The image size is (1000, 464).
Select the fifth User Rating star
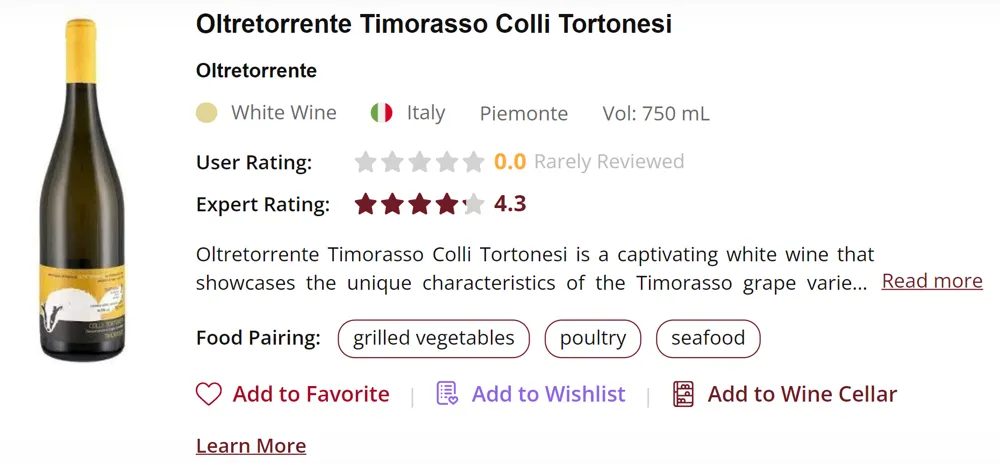[474, 162]
